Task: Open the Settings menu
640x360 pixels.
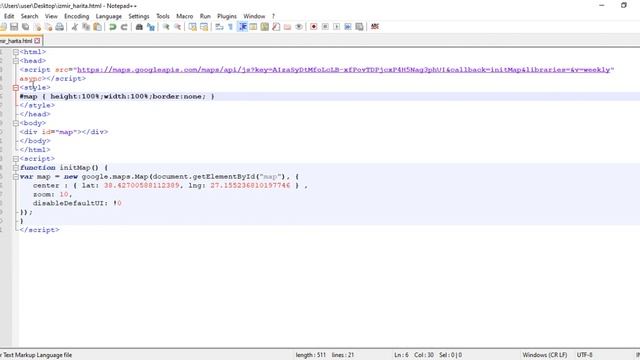Action: [x=139, y=16]
